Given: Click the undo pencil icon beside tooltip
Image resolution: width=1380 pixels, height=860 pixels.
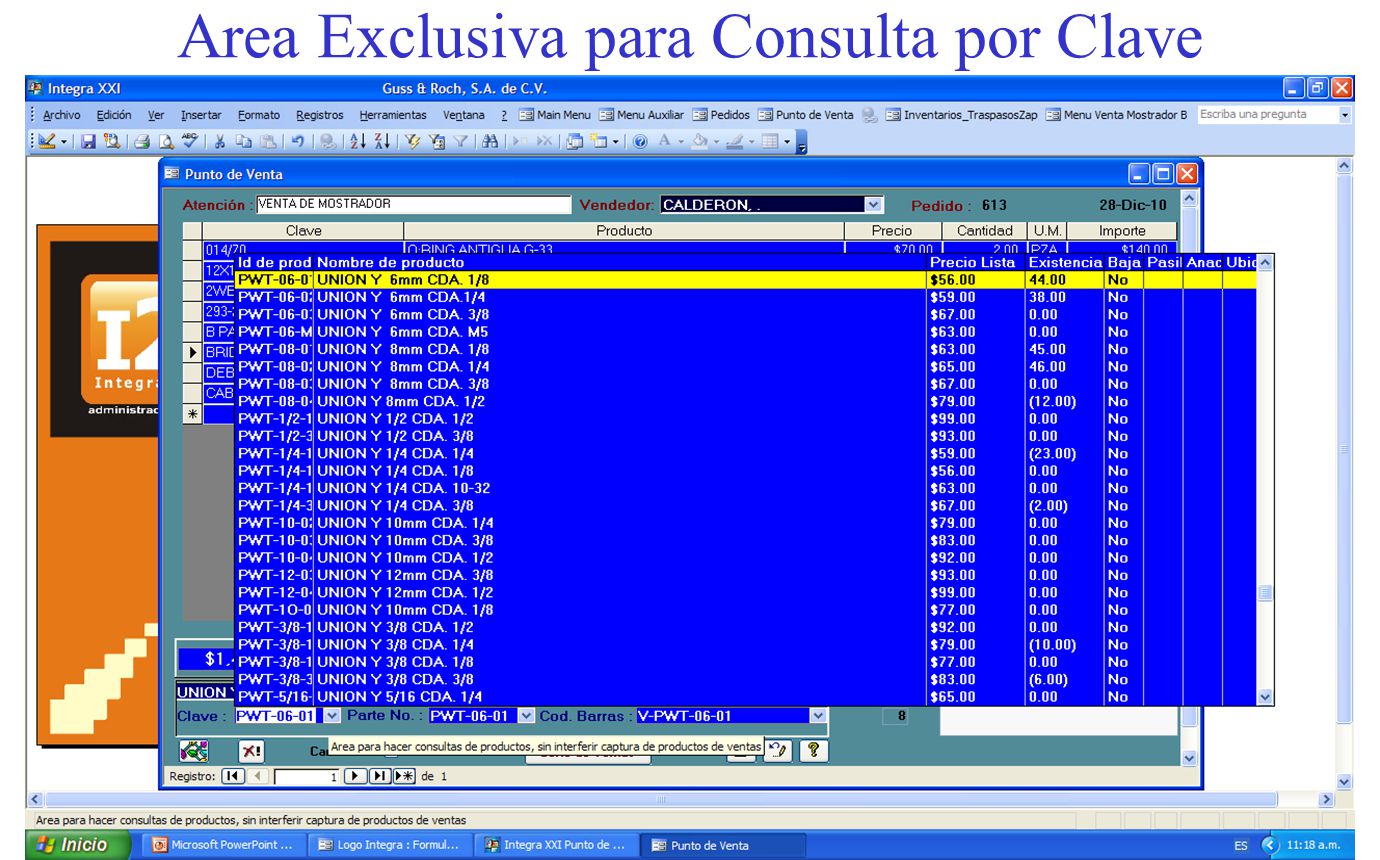Looking at the screenshot, I should pyautogui.click(x=779, y=750).
